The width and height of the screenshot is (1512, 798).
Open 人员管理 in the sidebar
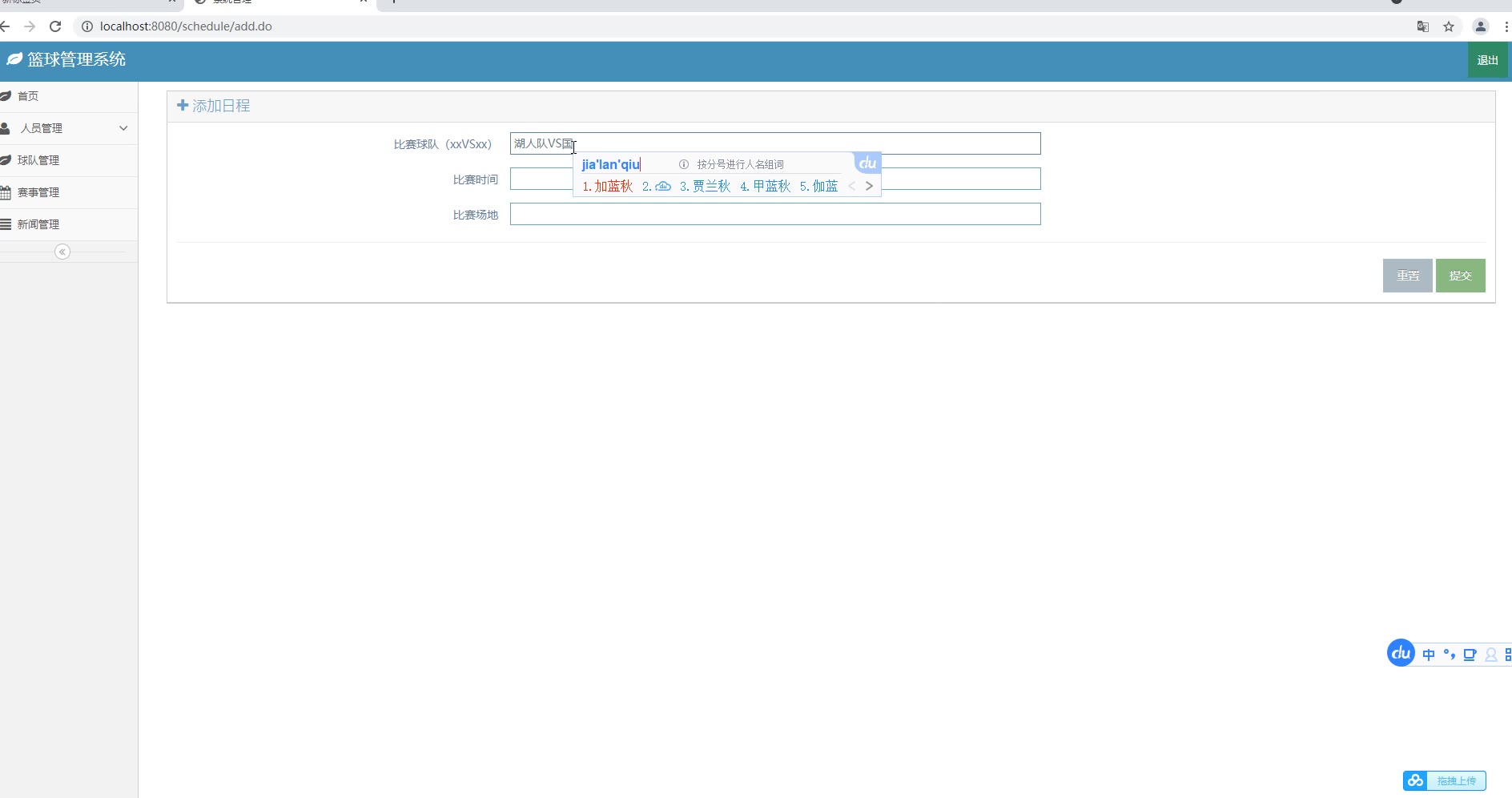[x=69, y=128]
